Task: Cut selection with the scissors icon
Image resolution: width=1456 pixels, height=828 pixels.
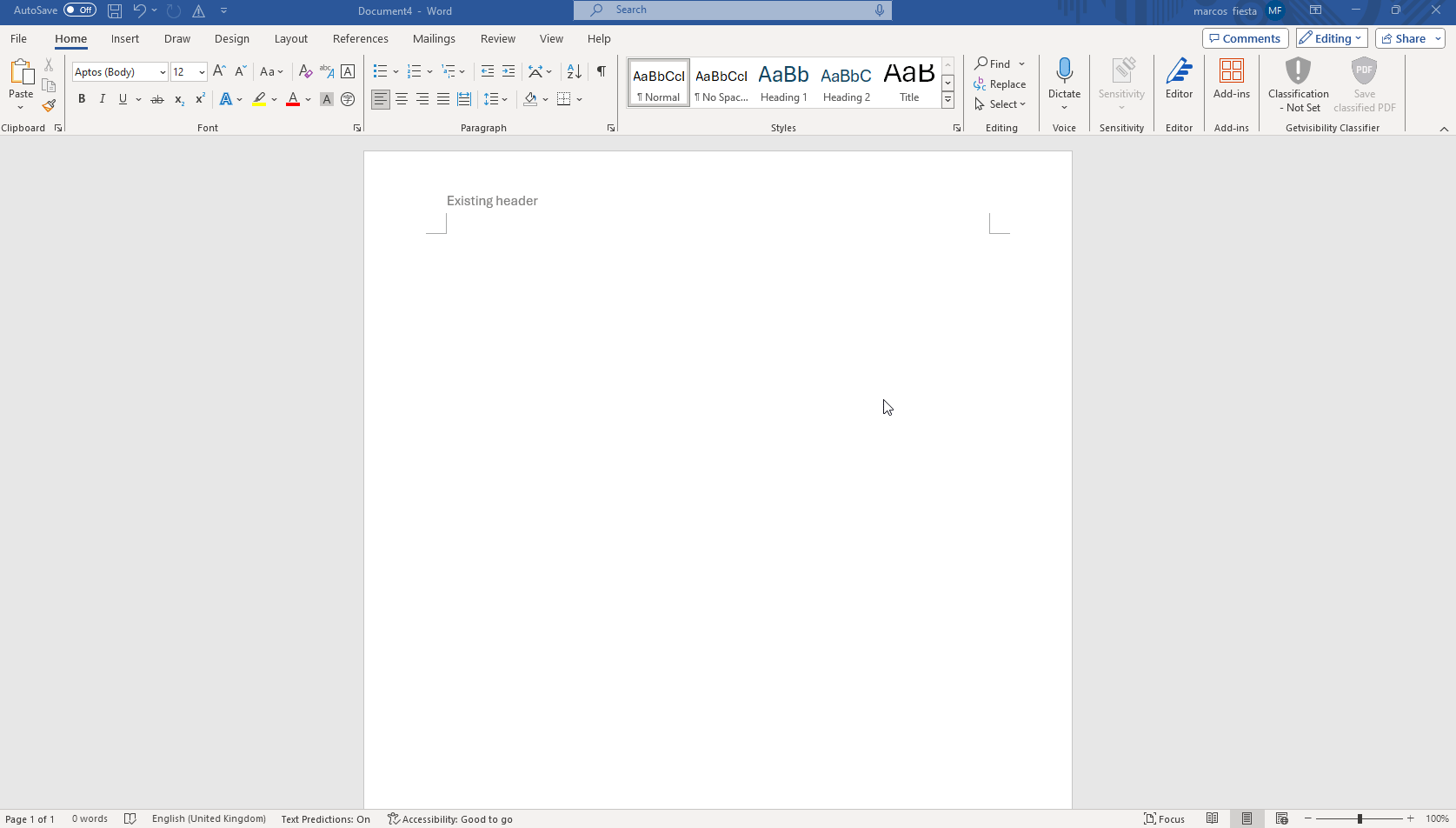Action: tap(49, 65)
